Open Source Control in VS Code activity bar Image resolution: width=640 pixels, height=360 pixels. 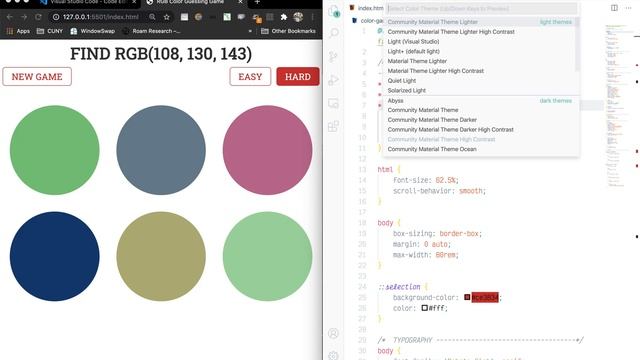tap(333, 56)
